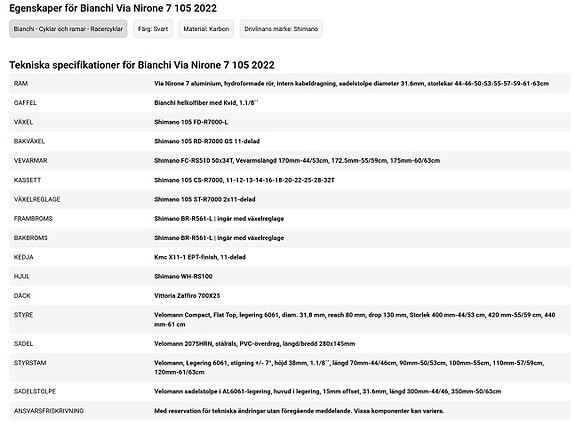Click the FRAMBROMS Shimano BR-R561-L value

[x=219, y=219]
